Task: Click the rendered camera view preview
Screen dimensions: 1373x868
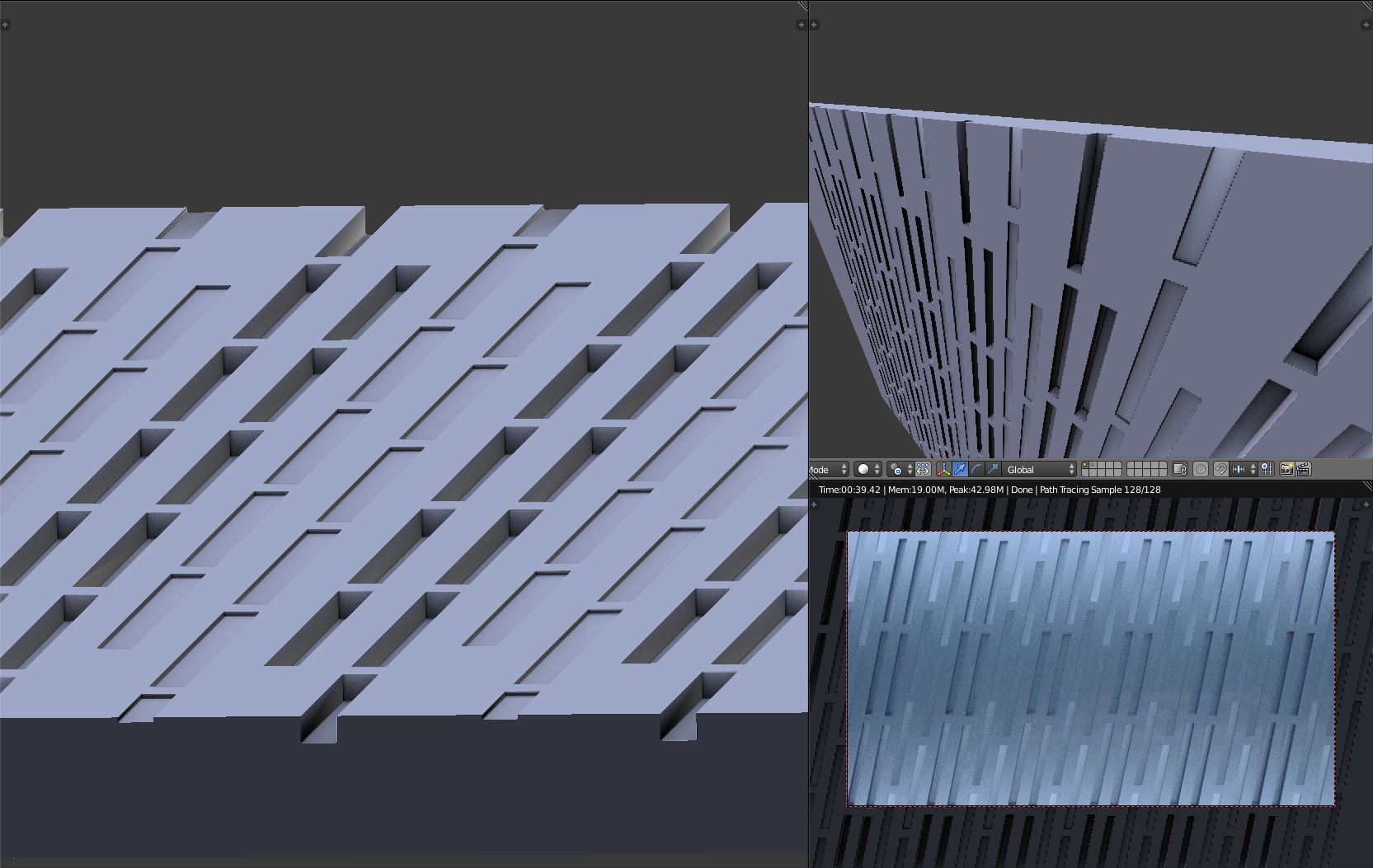Action: click(x=1091, y=669)
